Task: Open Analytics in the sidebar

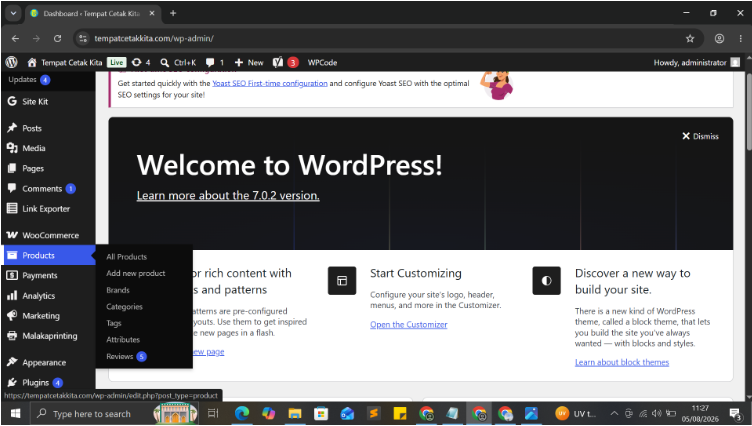Action: [x=38, y=296]
